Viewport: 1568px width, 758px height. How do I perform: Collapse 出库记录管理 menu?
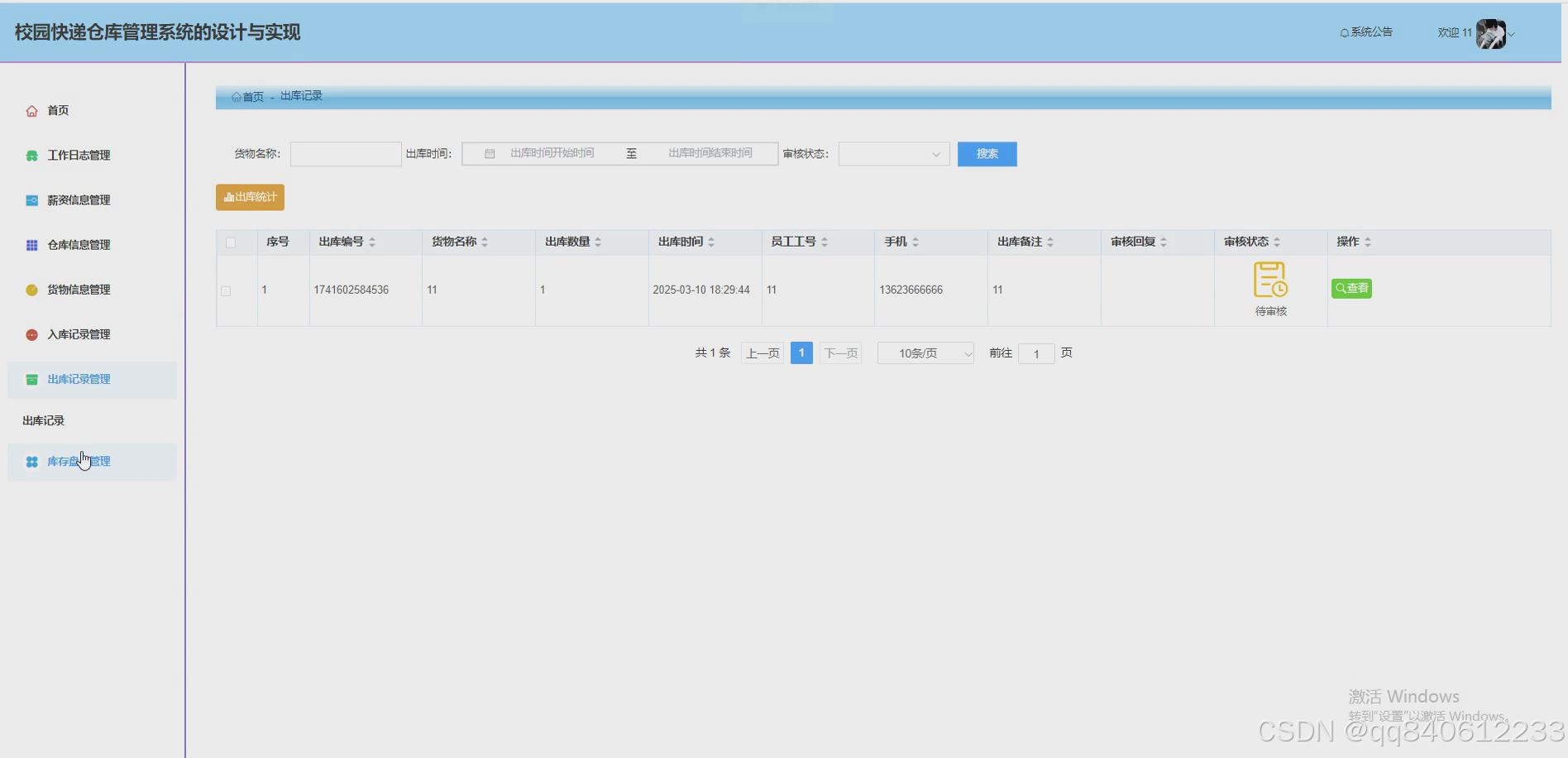(92, 379)
